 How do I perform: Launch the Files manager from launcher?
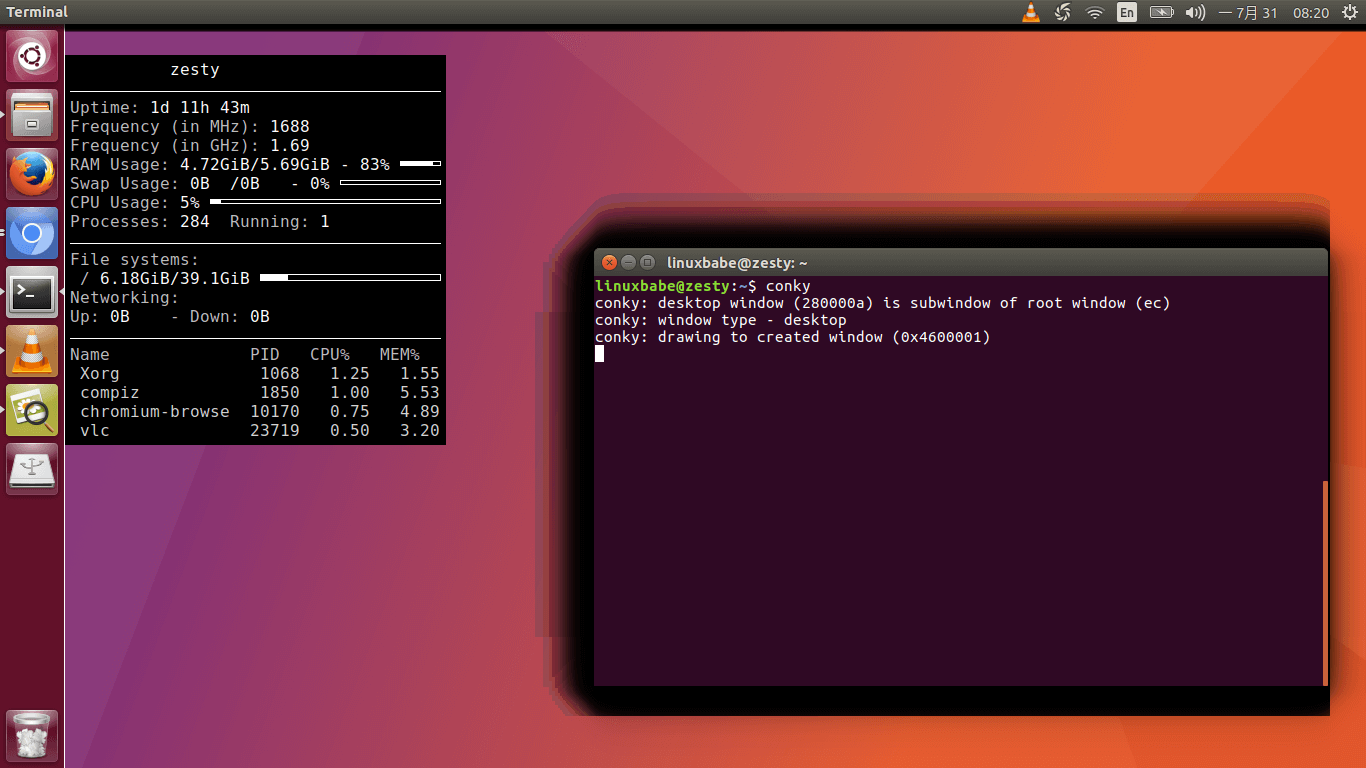[32, 115]
